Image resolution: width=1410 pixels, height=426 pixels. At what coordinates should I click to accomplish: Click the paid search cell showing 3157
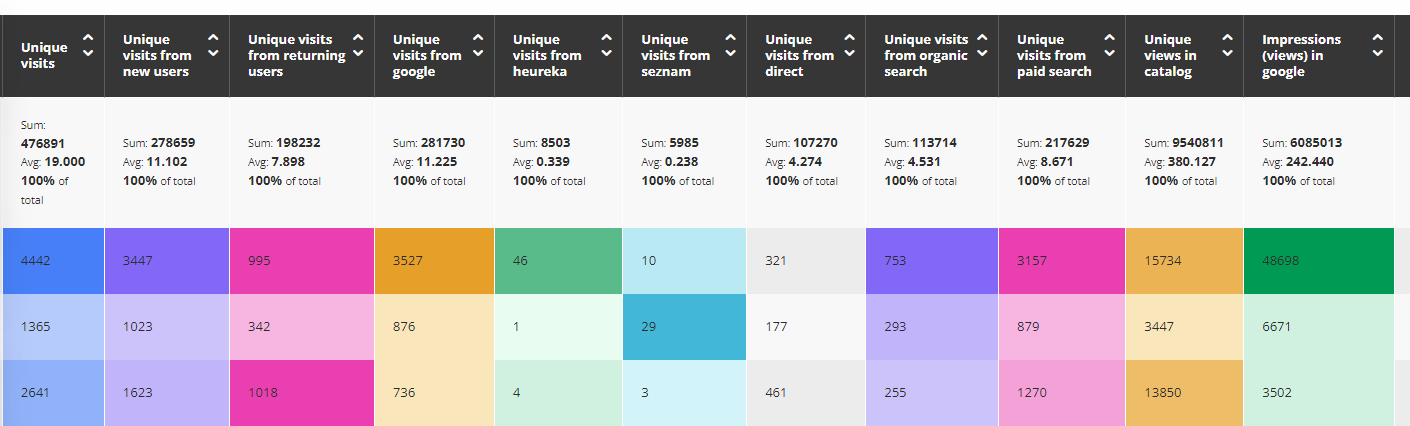pos(1061,260)
